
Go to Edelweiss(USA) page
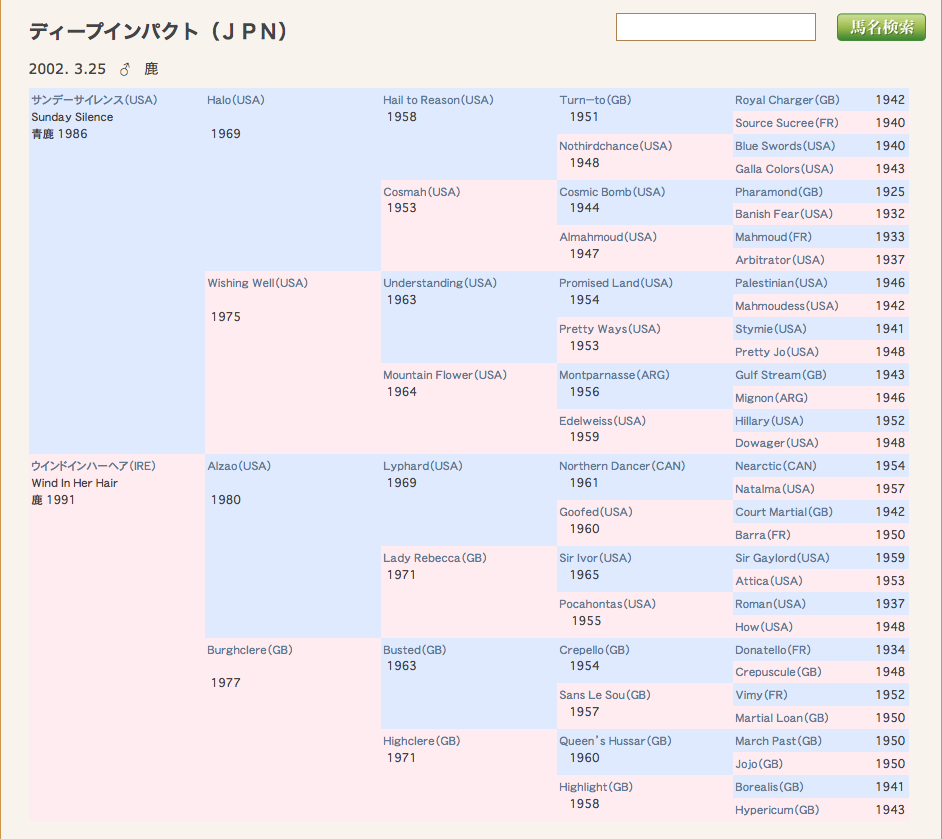602,421
